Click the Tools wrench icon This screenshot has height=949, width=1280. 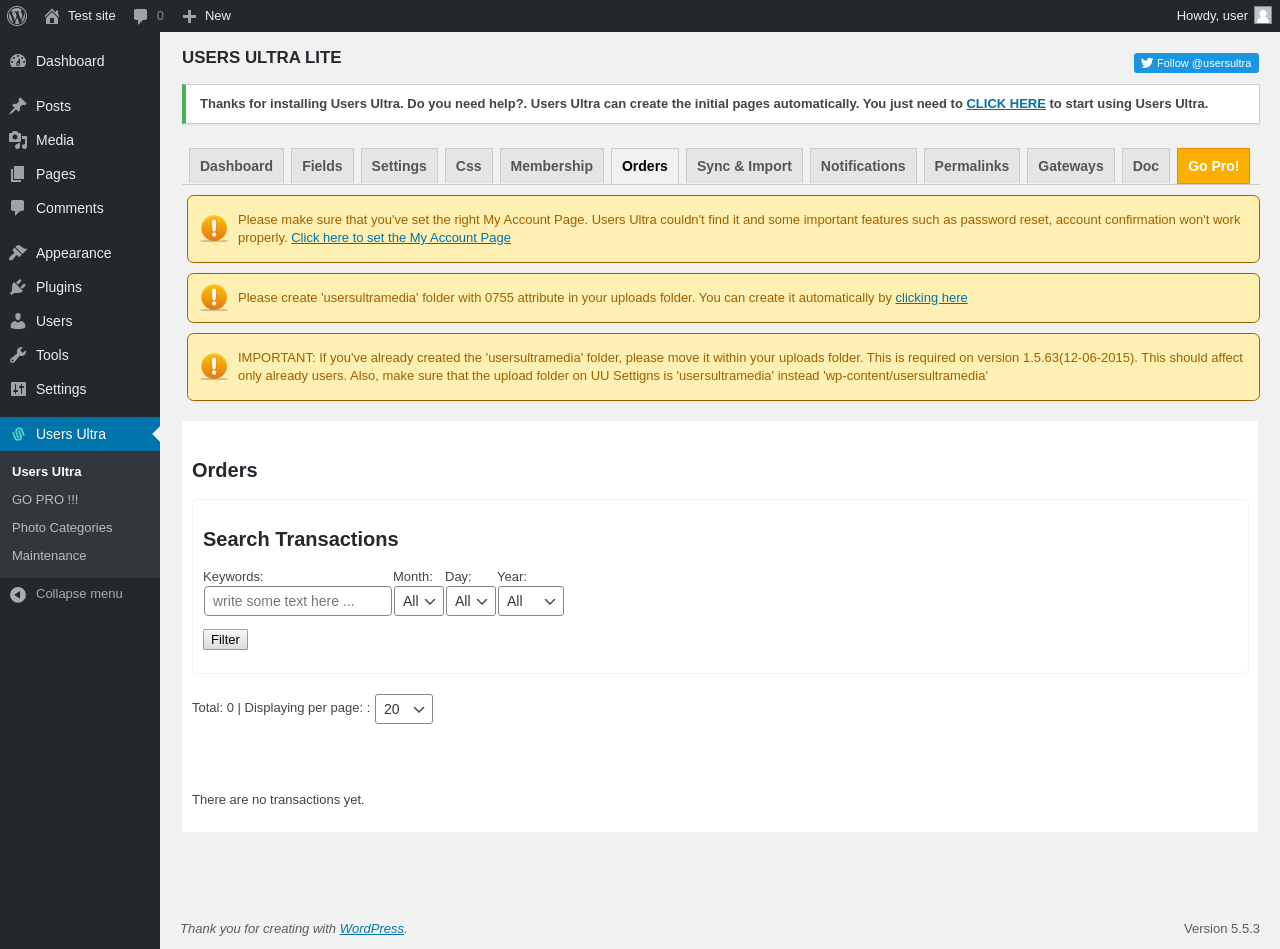point(18,355)
